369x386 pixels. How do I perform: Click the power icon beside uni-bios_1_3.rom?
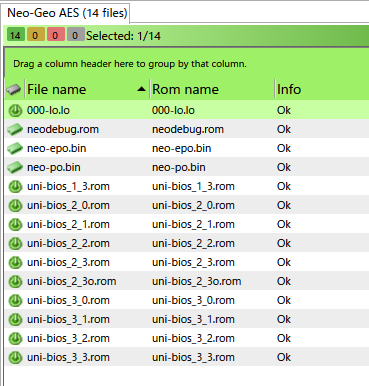pos(15,186)
